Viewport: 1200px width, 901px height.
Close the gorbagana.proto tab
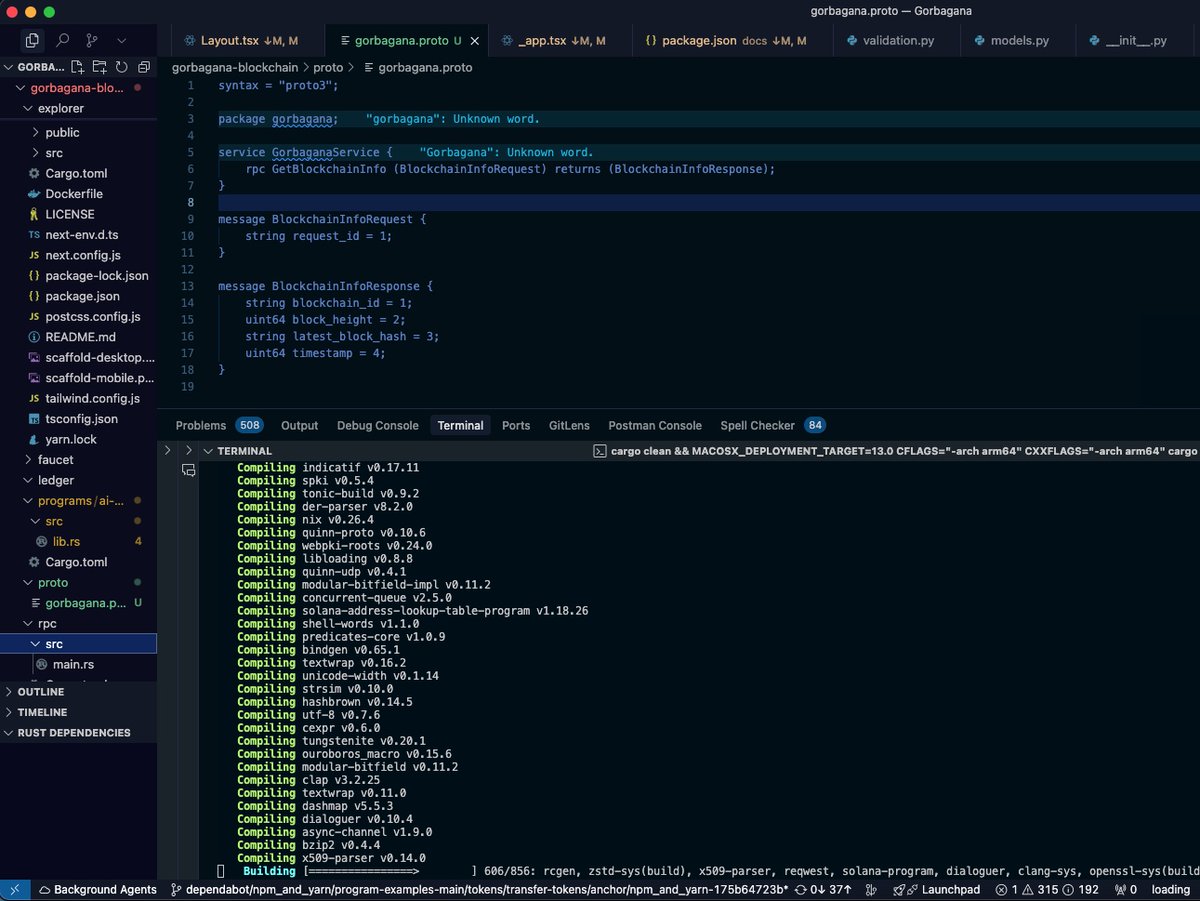[476, 41]
